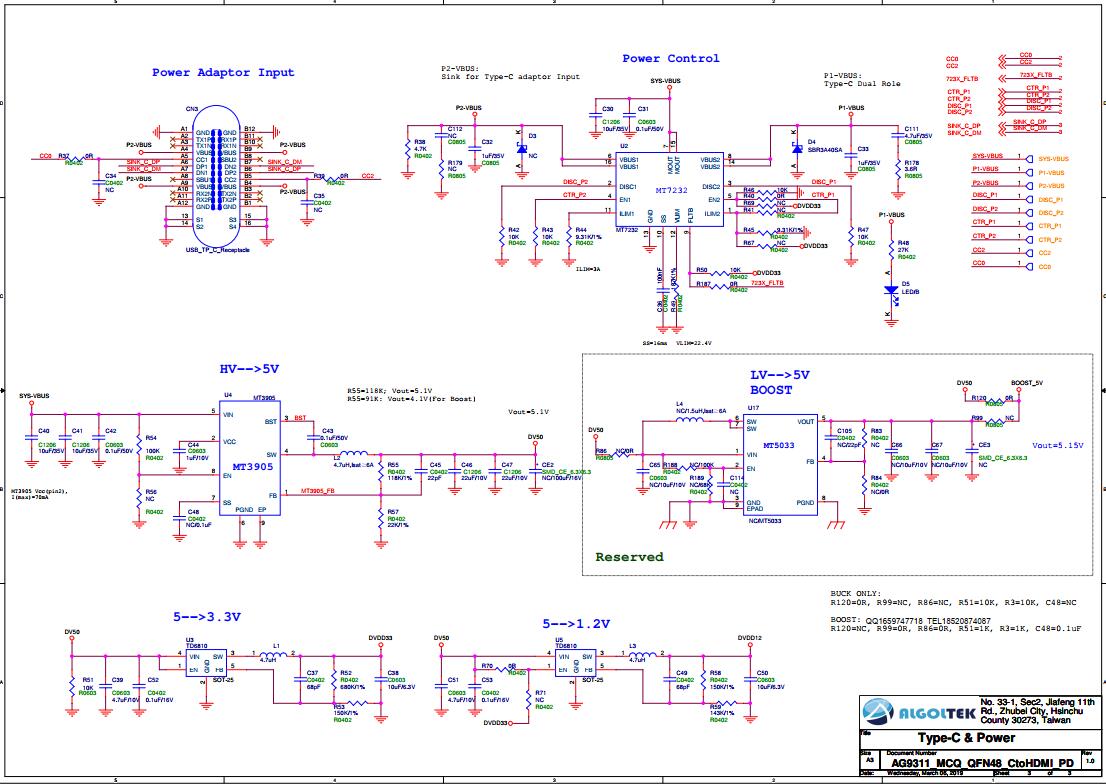Screen dimensions: 1106x784
Task: Select the R178 3.6R resistor symbol
Action: click(x=897, y=170)
